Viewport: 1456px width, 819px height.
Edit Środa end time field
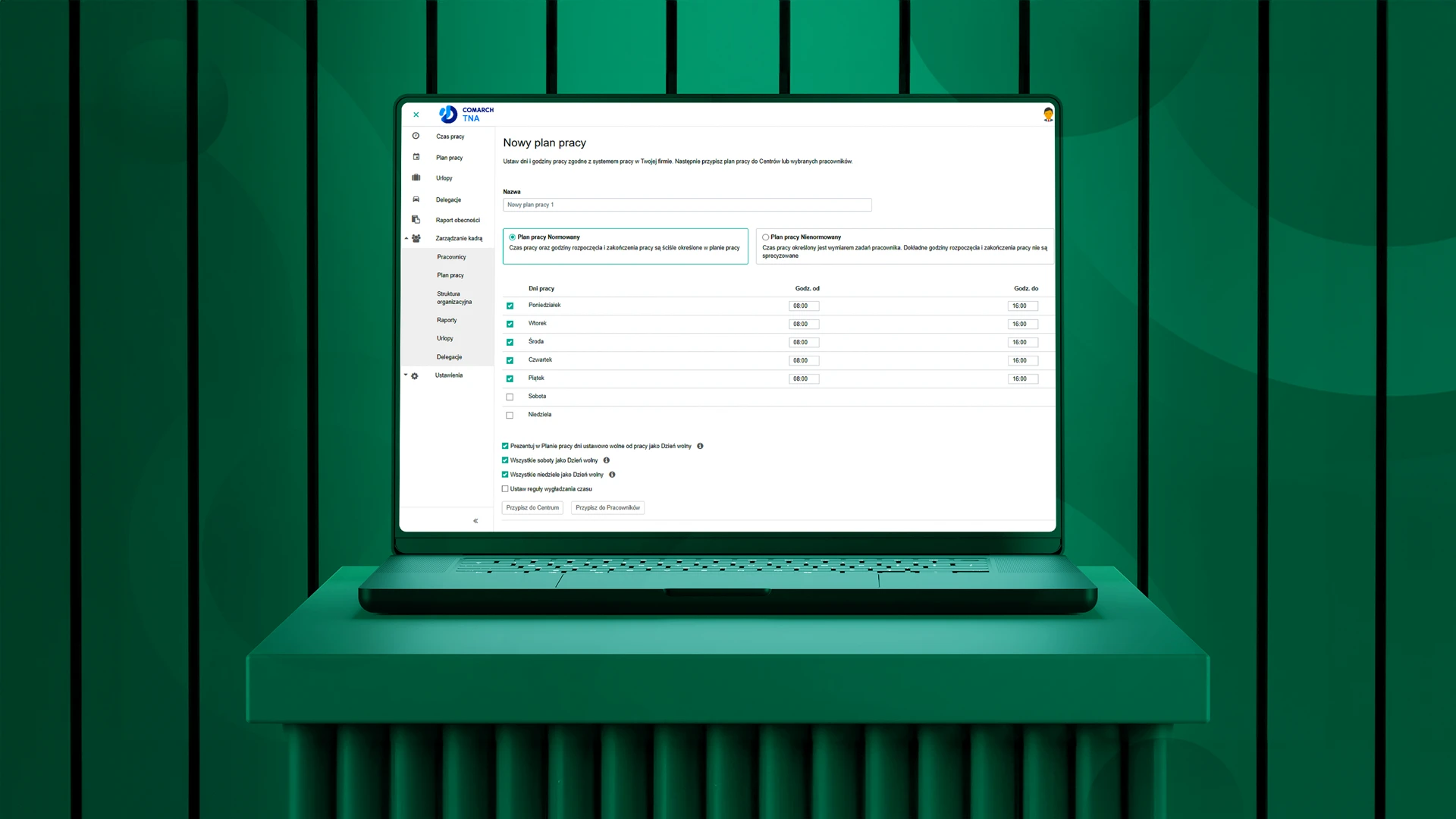point(1023,343)
